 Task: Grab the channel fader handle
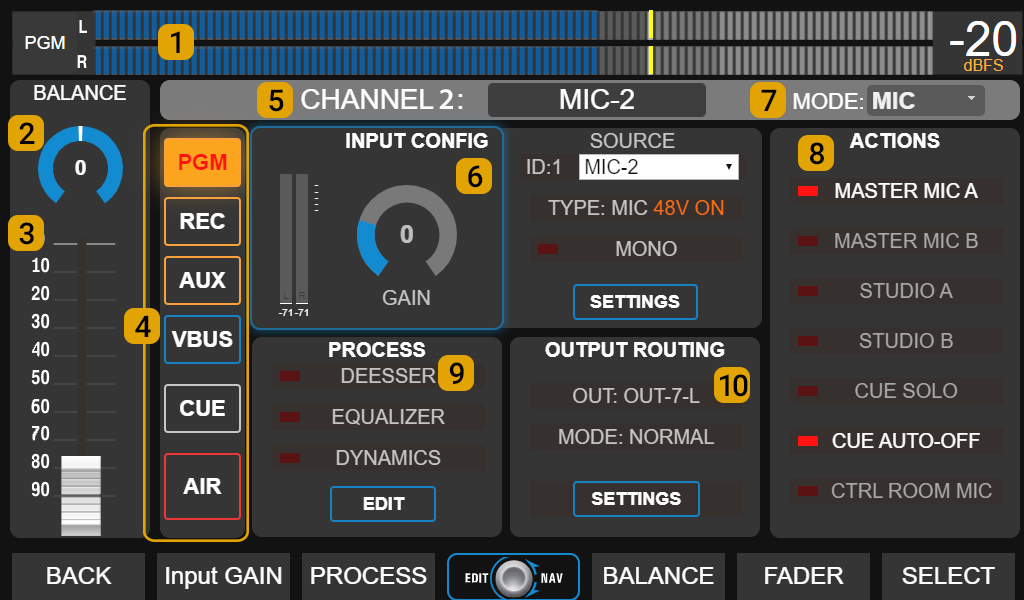click(x=81, y=495)
